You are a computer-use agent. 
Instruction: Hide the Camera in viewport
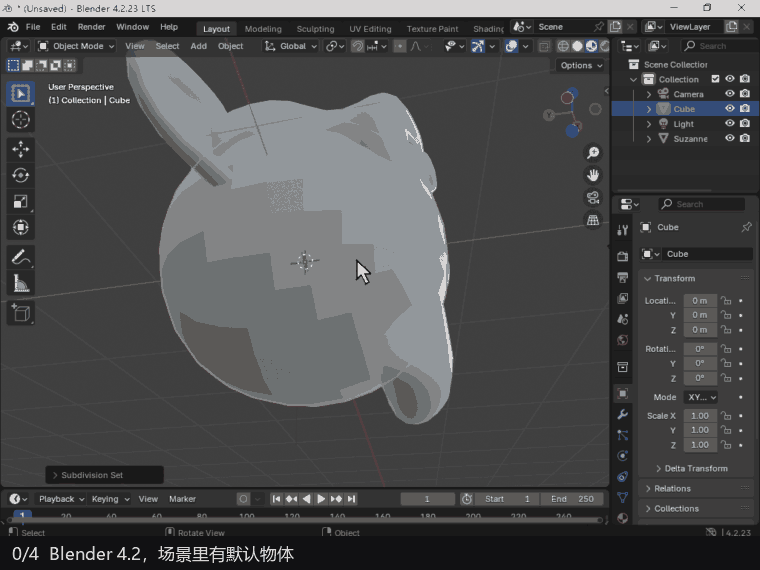pos(729,94)
